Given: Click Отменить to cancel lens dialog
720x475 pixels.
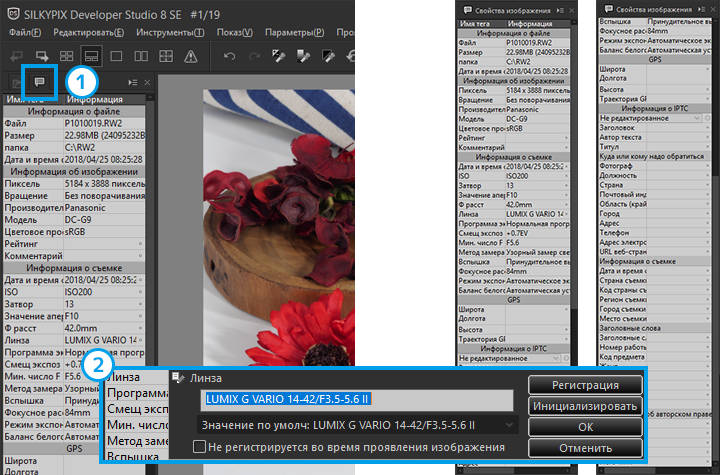Looking at the screenshot, I should 585,448.
